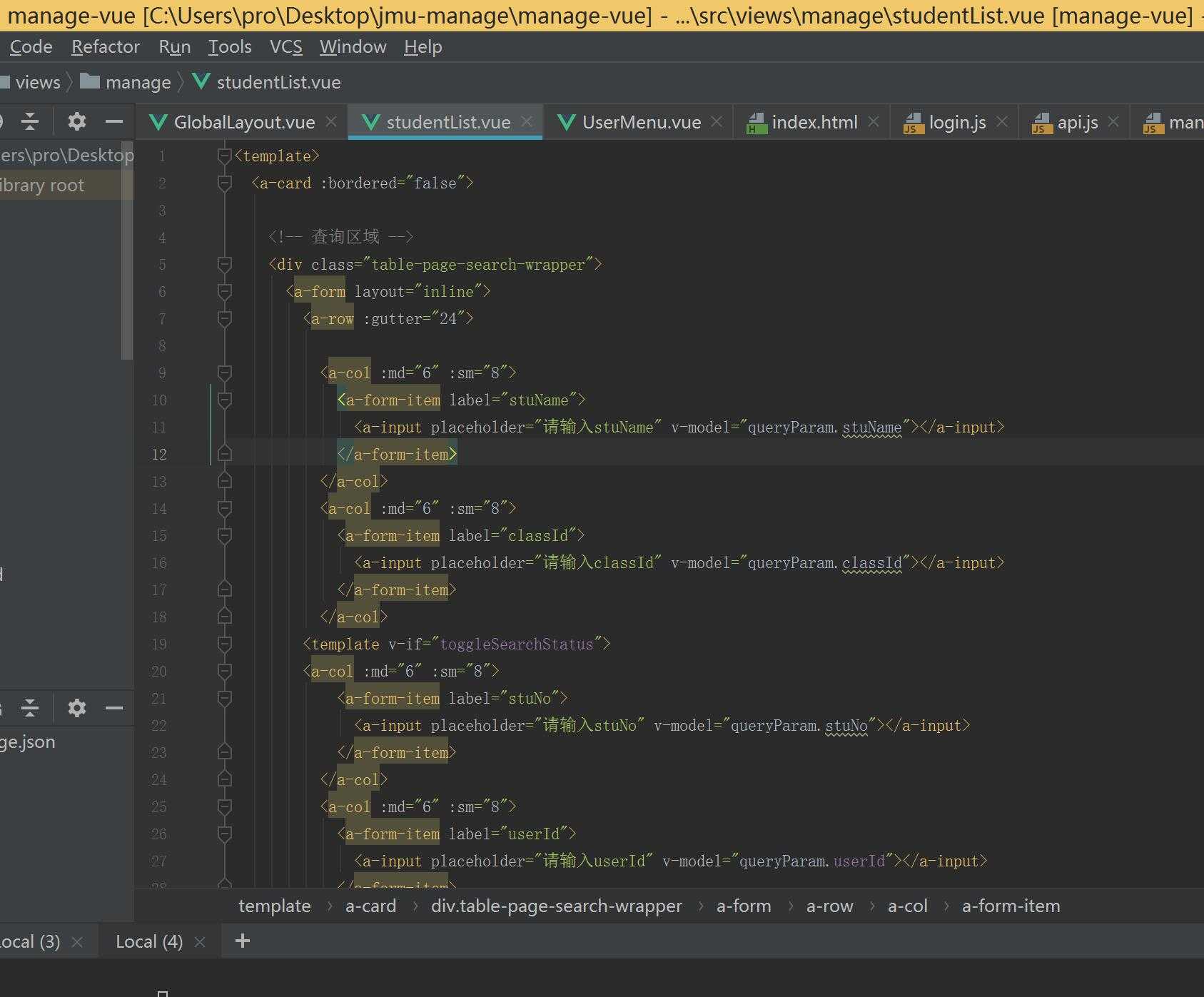Click the a-form item in code breadcrumb
Viewport: 1204px width, 997px height.
coord(744,906)
